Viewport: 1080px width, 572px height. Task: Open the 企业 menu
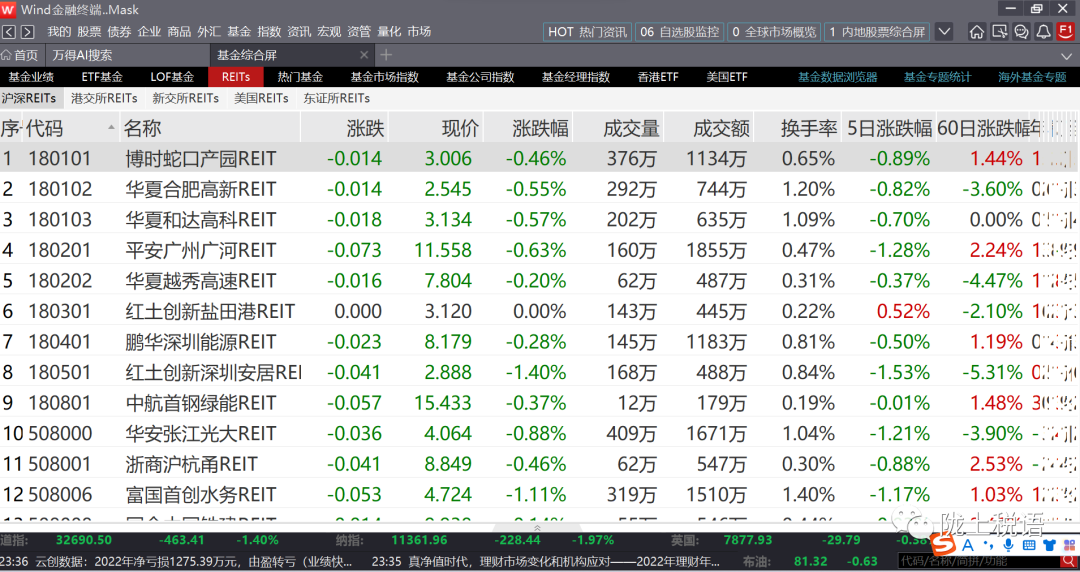149,32
